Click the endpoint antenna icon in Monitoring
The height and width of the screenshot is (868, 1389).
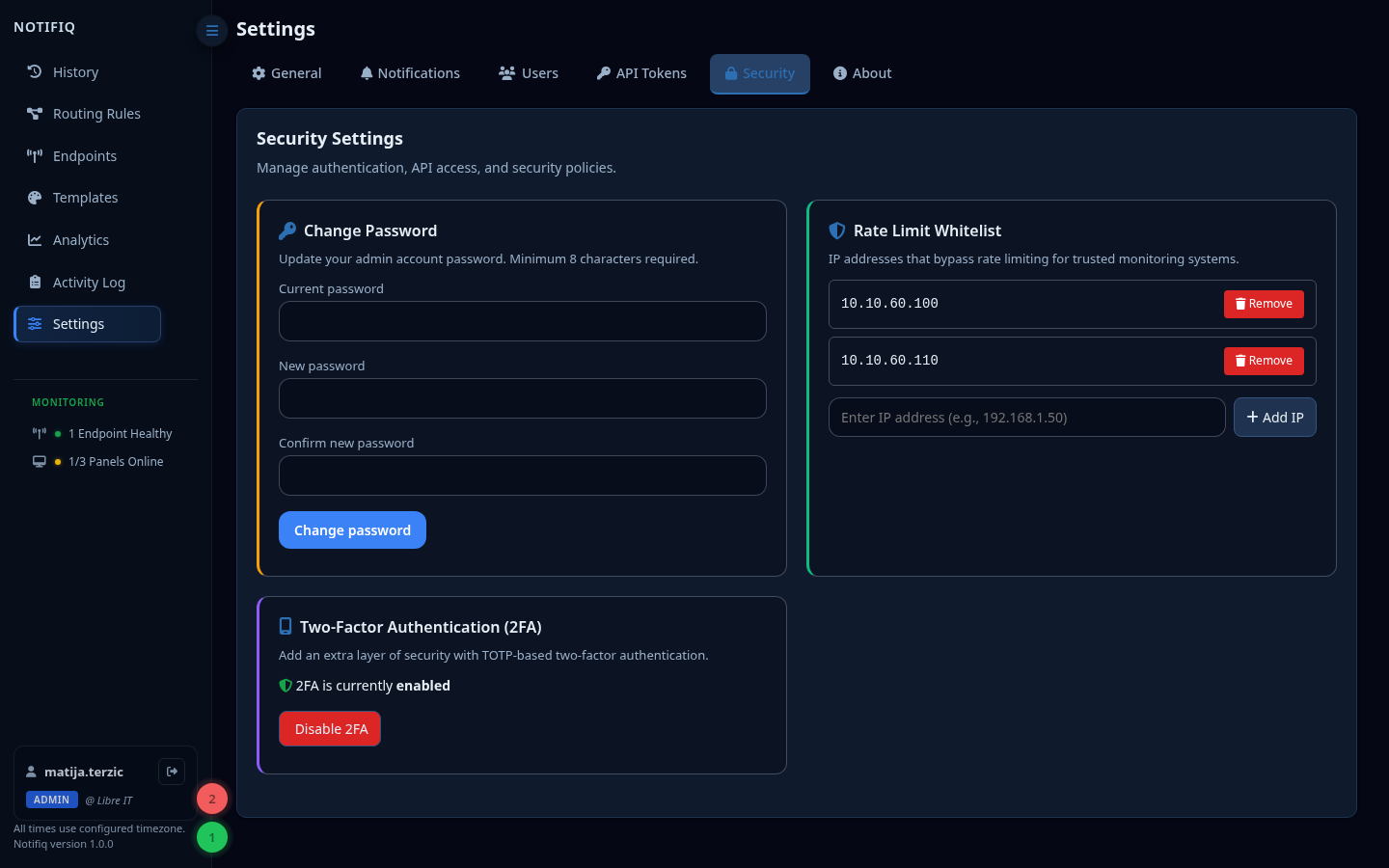tap(39, 434)
